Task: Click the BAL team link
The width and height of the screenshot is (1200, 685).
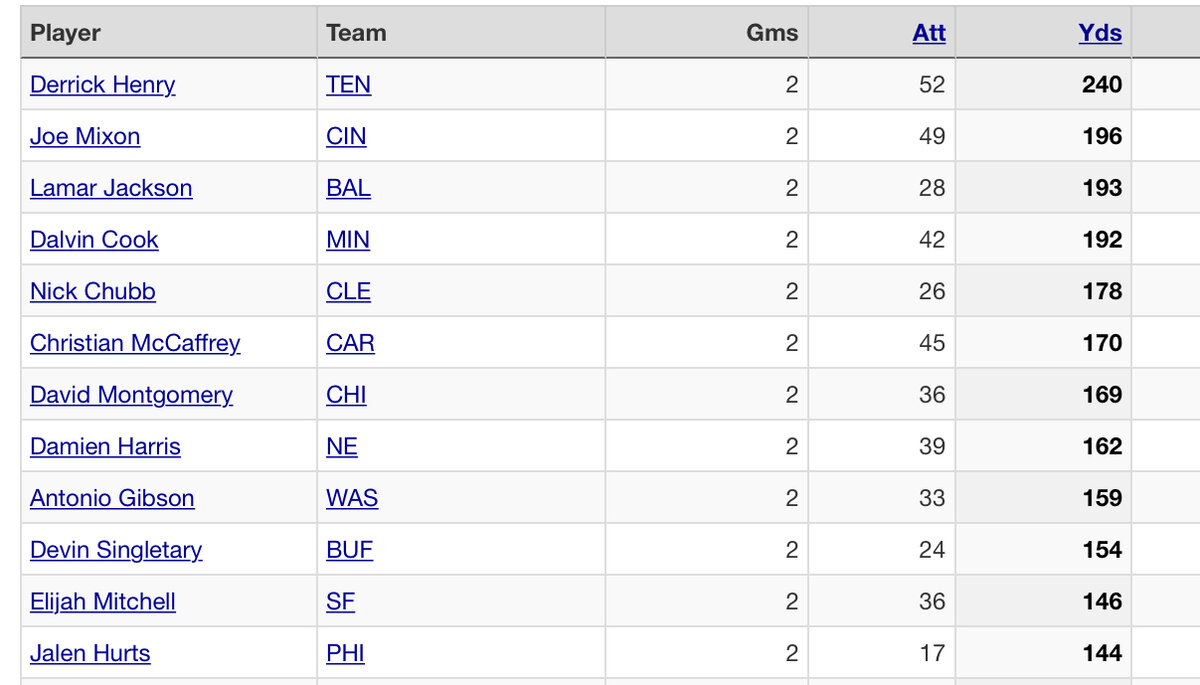Action: 348,189
